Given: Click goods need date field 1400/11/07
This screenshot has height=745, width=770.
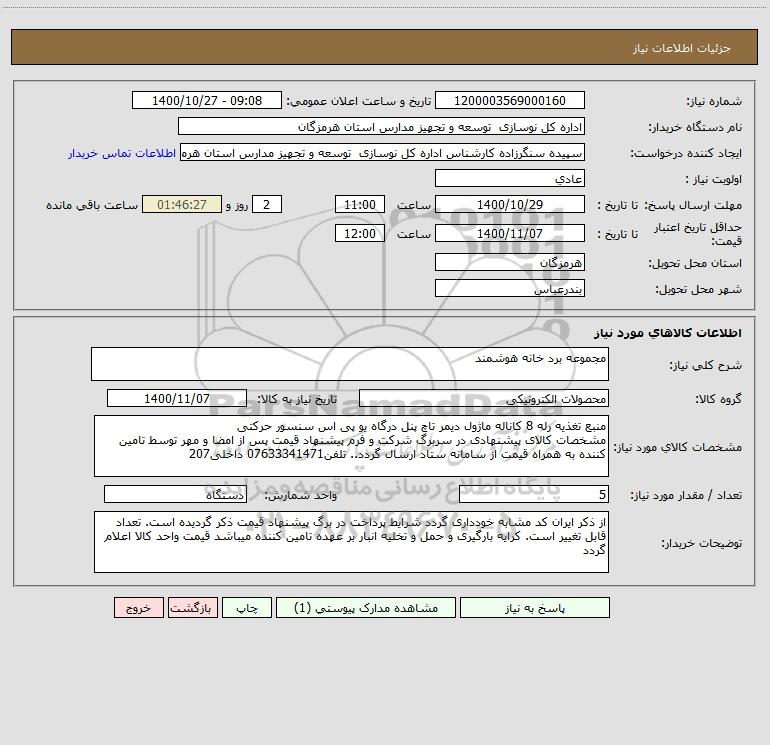Looking at the screenshot, I should click(177, 399).
